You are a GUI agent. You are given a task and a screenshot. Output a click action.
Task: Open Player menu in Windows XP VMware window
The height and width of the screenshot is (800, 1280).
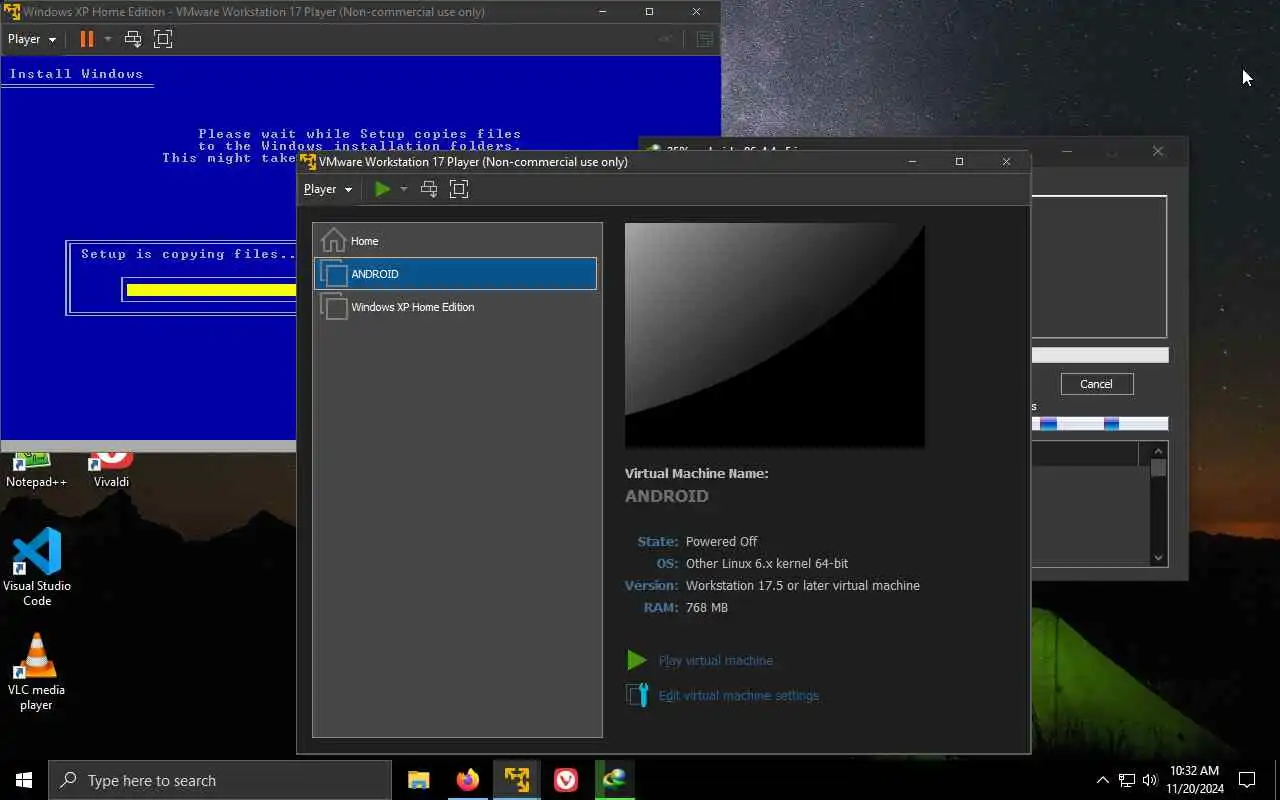32,39
